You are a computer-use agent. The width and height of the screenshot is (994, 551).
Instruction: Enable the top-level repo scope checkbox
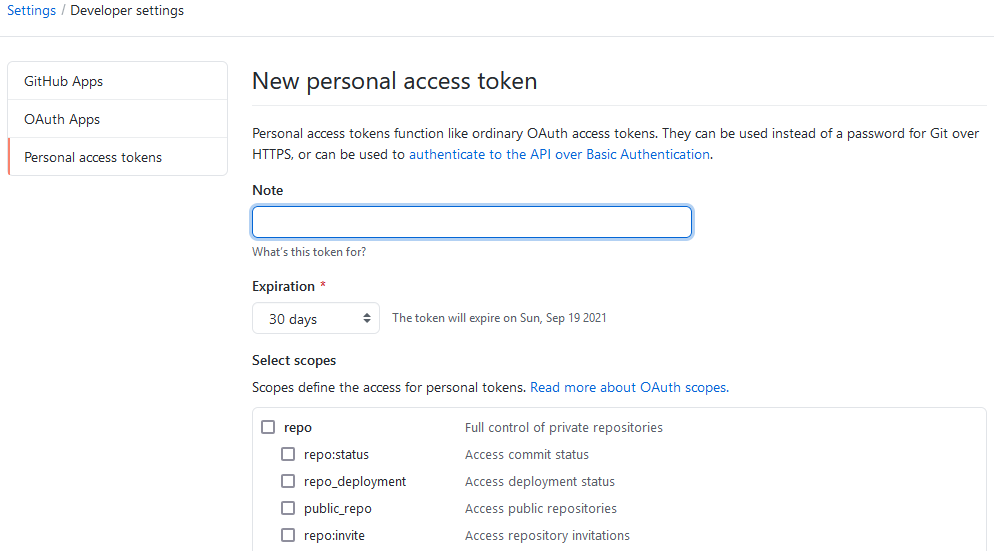(x=268, y=427)
